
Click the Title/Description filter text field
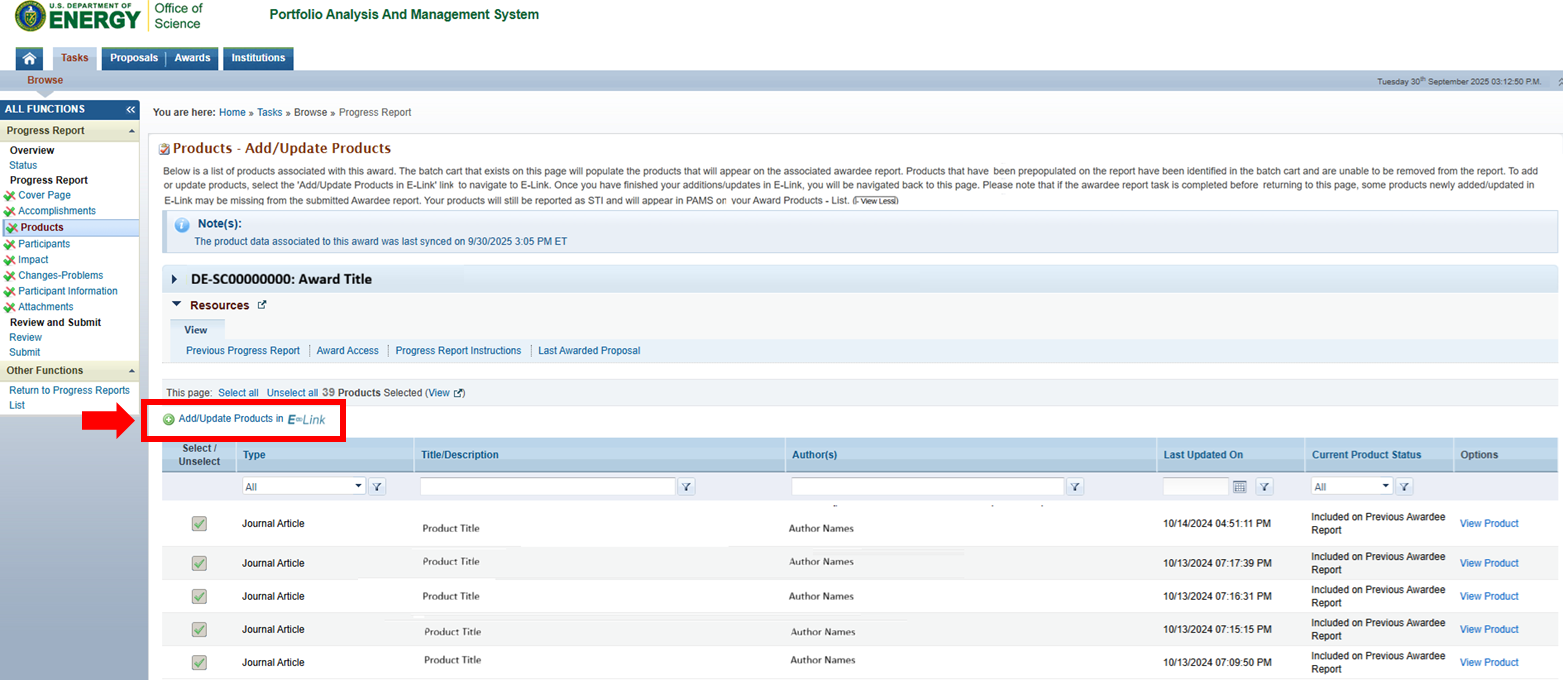(x=548, y=487)
